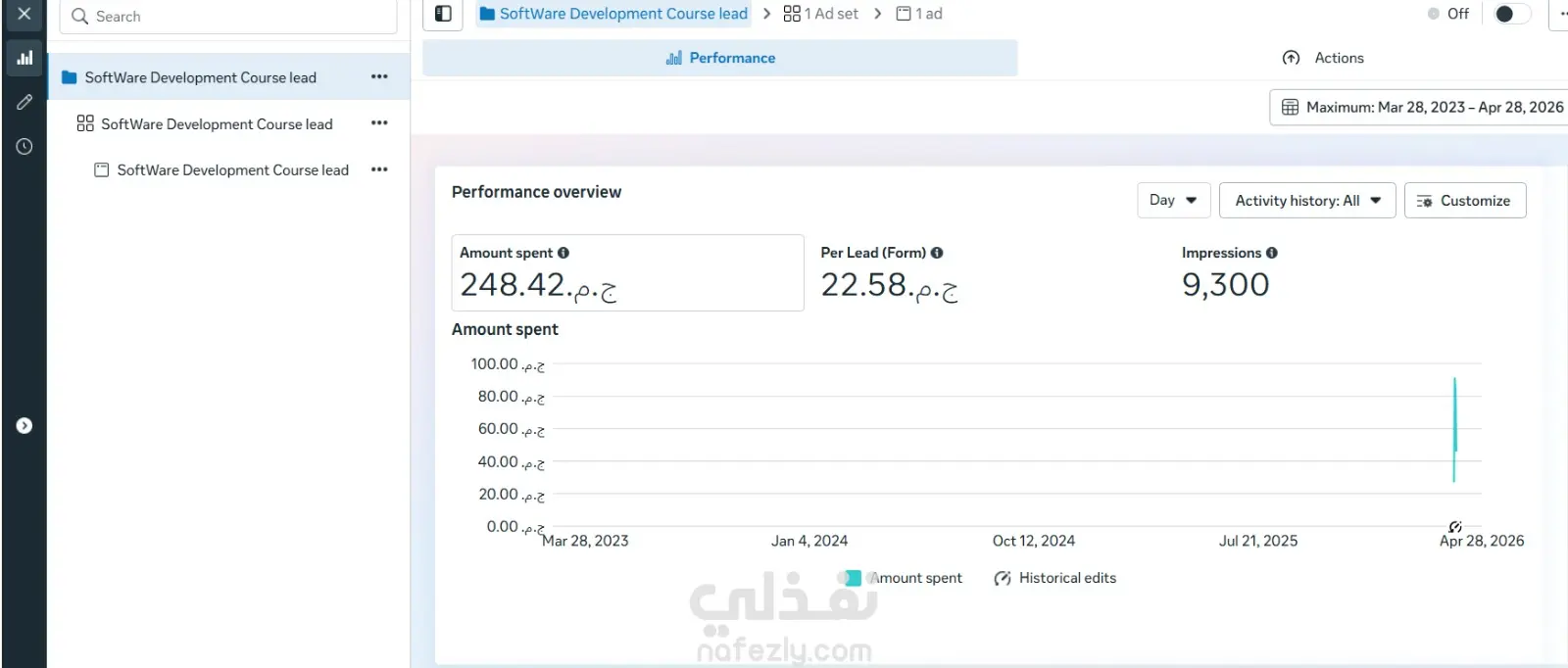Select the Amount spent metric card
The height and width of the screenshot is (668, 1568).
[627, 272]
